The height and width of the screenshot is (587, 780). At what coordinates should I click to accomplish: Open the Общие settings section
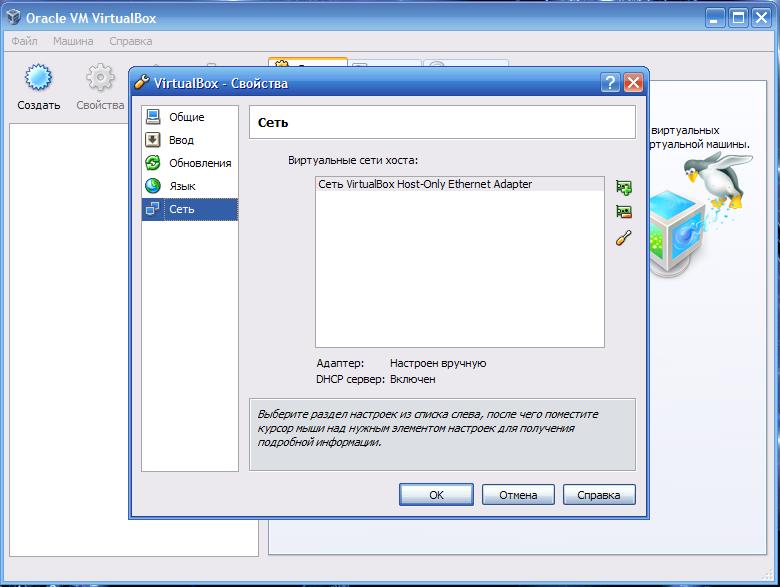tap(190, 117)
